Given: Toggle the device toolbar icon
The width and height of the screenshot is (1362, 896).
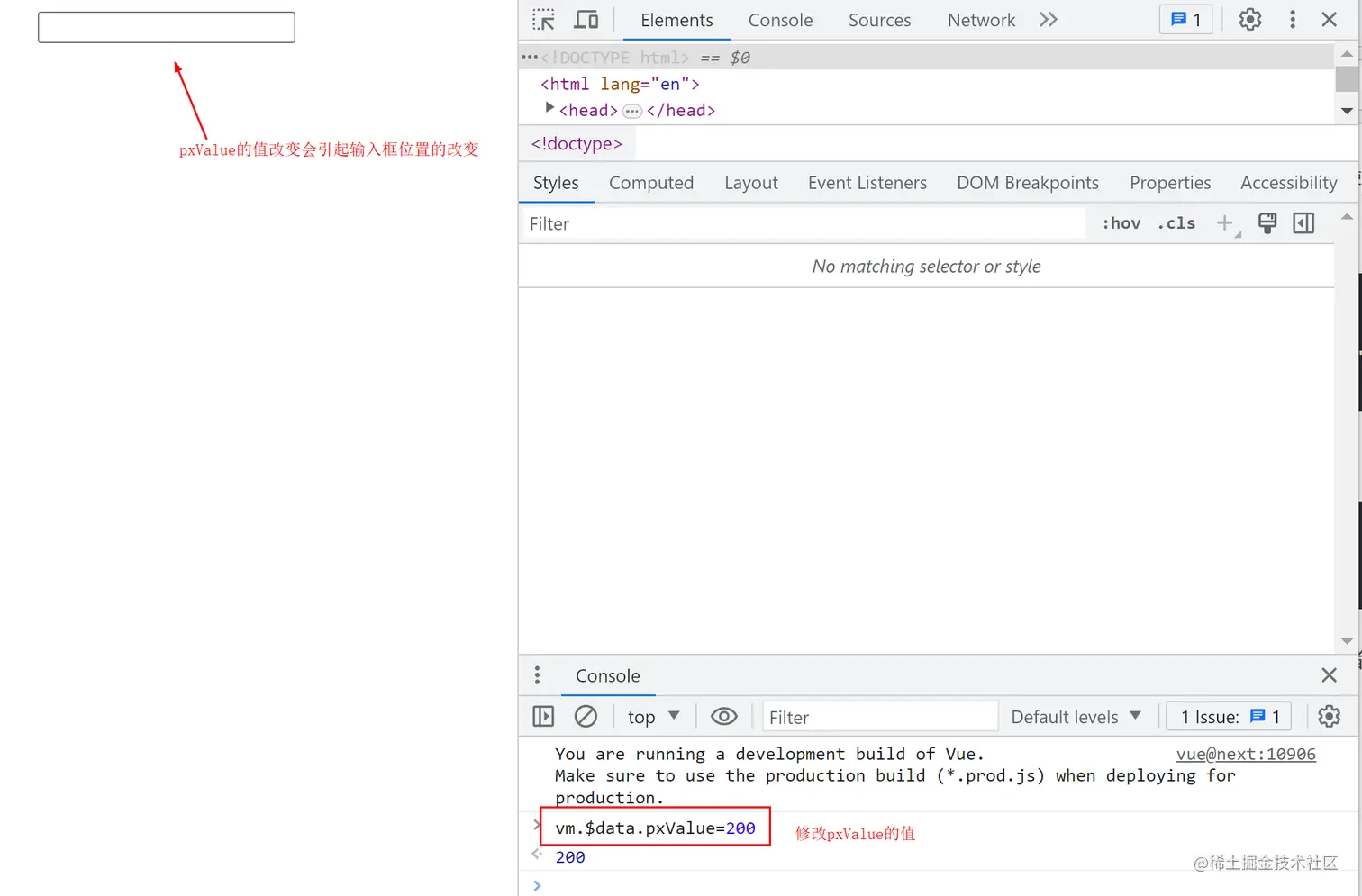Looking at the screenshot, I should pos(586,20).
